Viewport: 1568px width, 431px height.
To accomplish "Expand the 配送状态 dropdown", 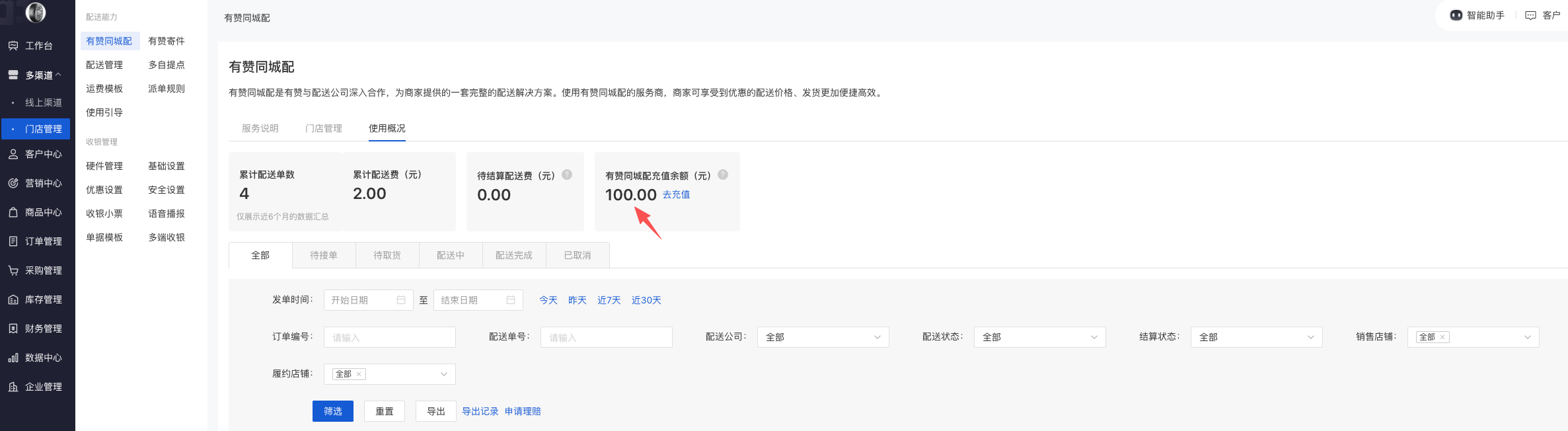I will [x=1039, y=337].
